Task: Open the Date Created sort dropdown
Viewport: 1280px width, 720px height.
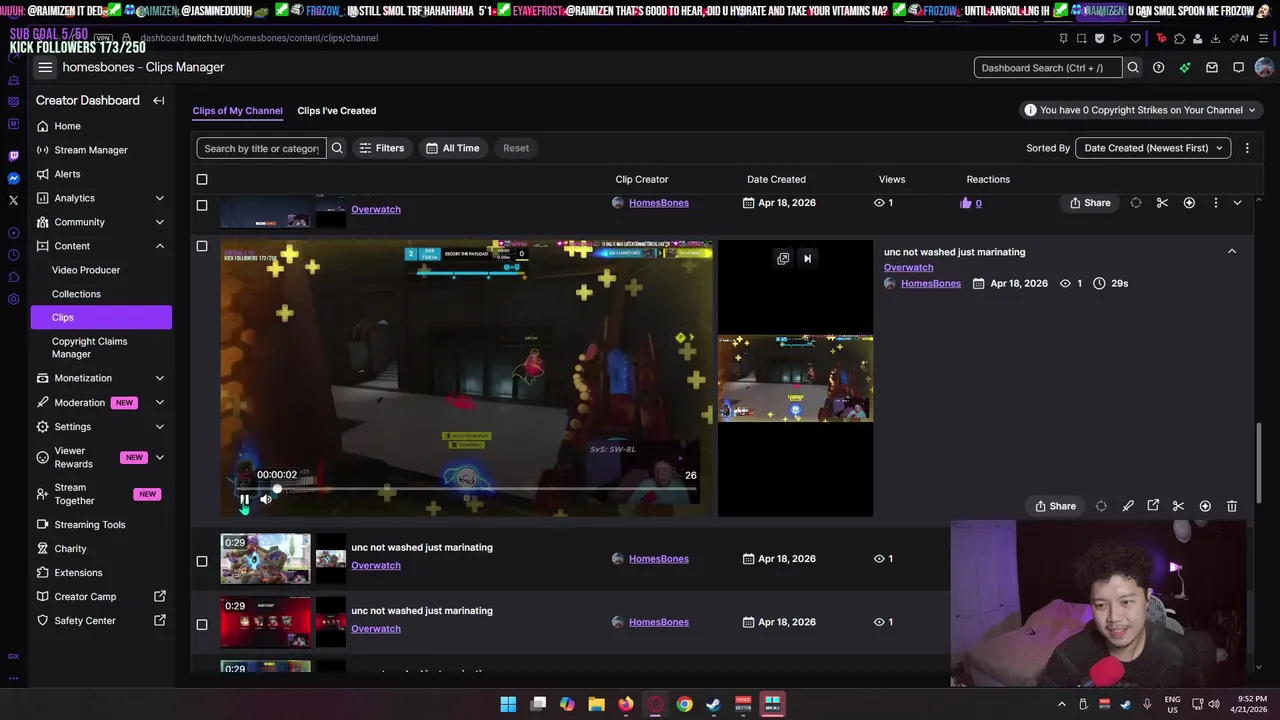Action: coord(1153,148)
